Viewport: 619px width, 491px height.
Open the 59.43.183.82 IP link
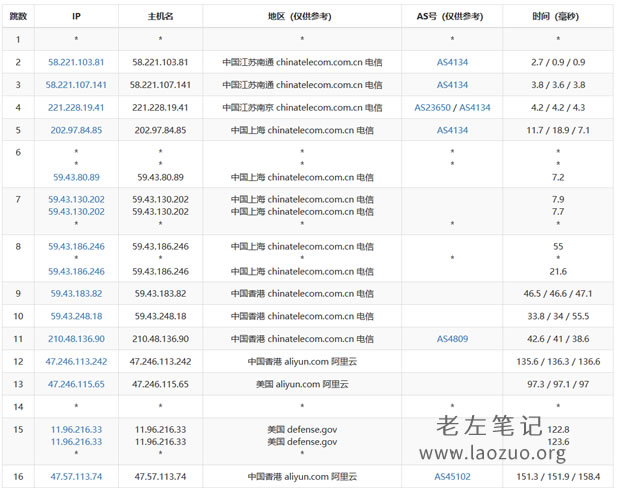pos(76,294)
